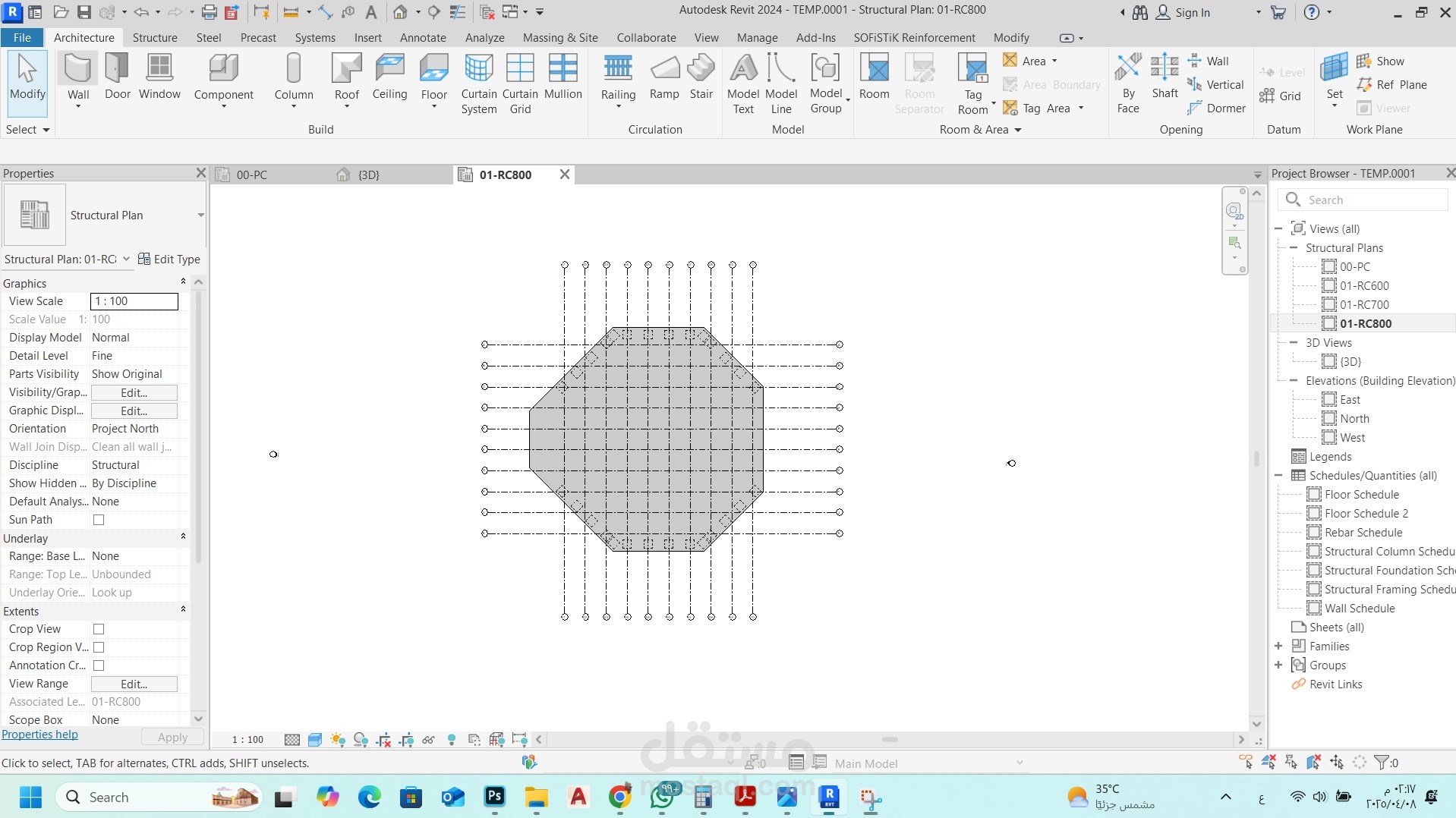
Task: Enable the Crop View checkbox
Action: (x=99, y=629)
